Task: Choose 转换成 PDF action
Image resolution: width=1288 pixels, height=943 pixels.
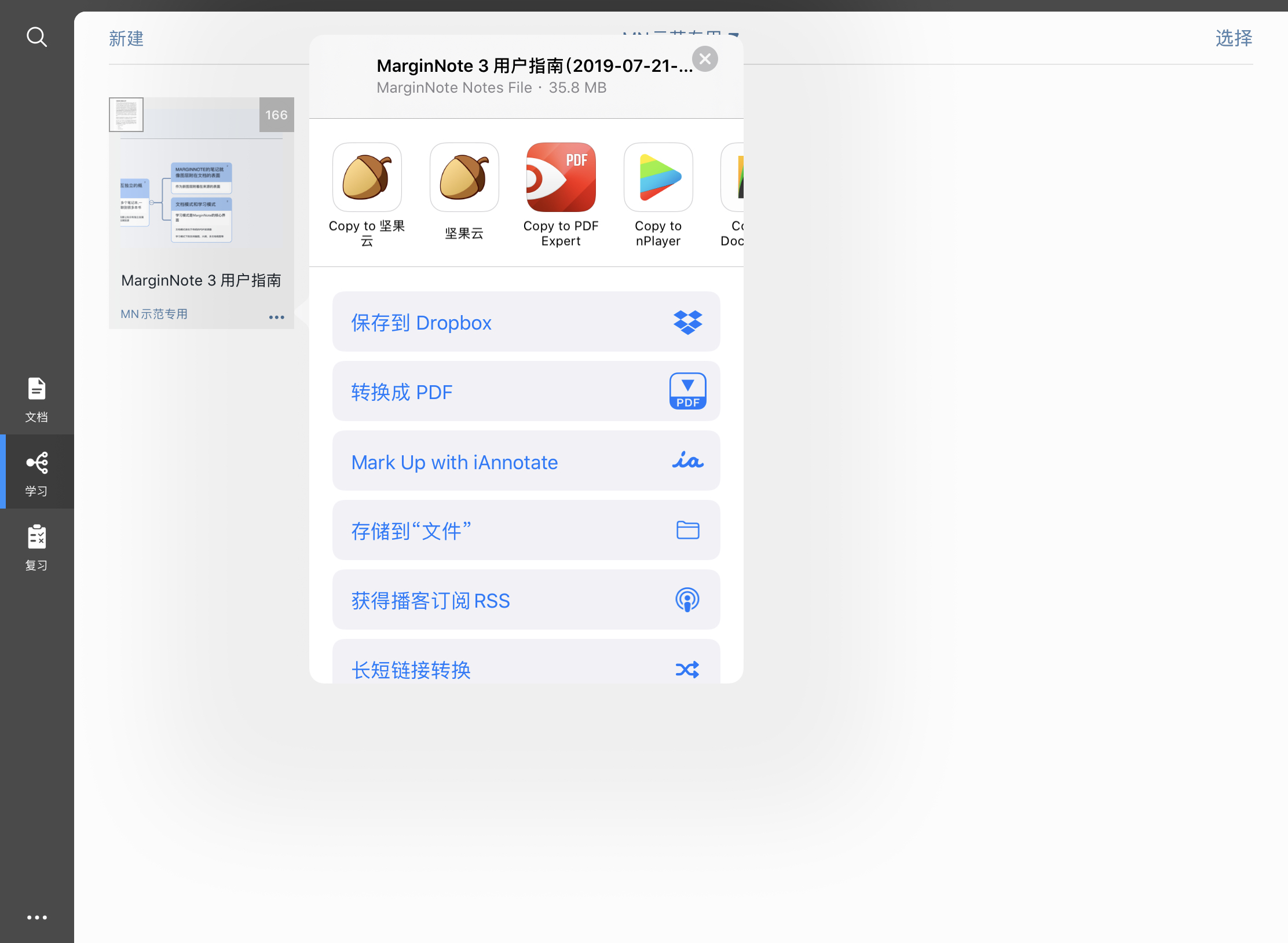Action: tap(526, 392)
